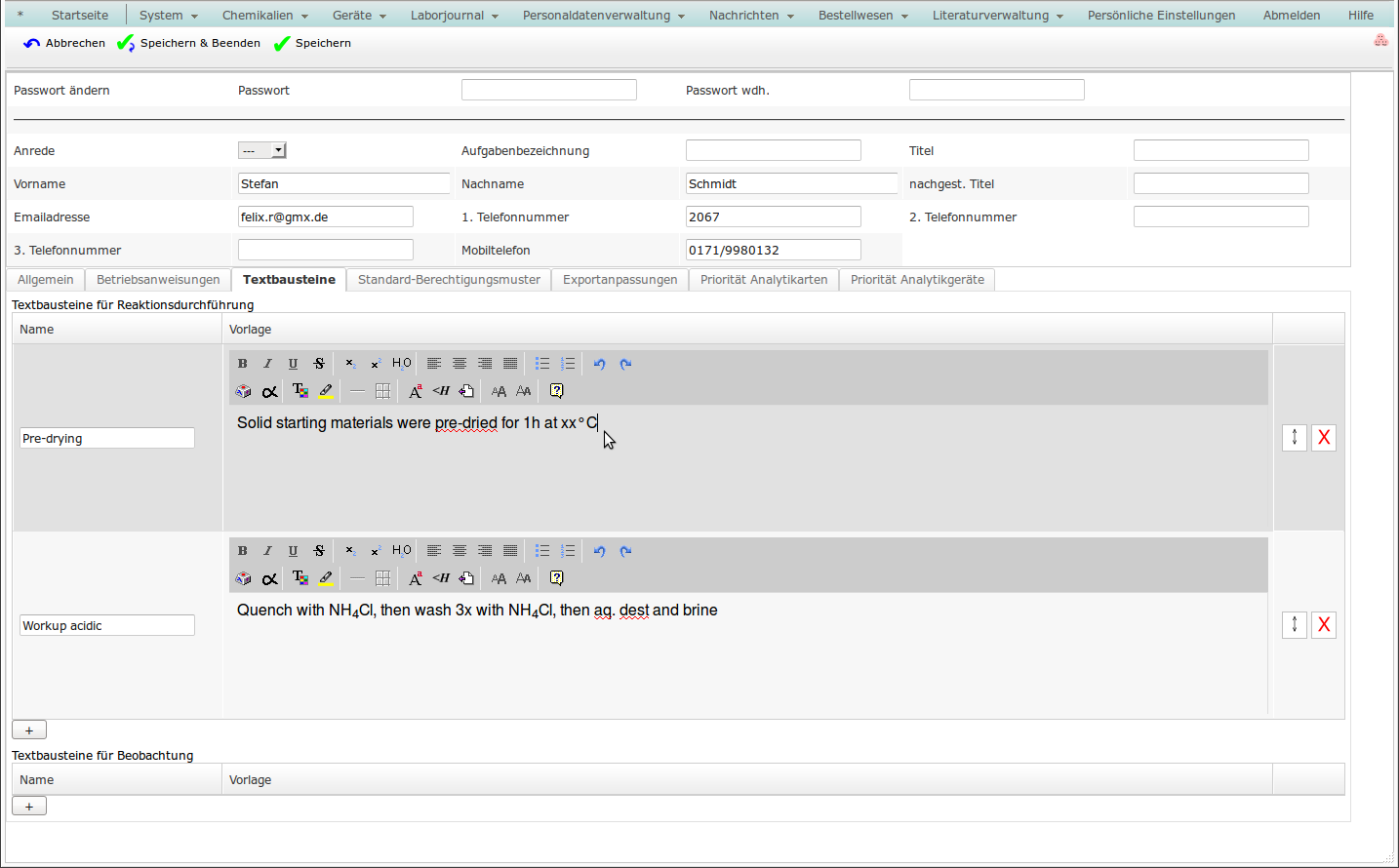1399x868 pixels.
Task: Click Speichern & Beenden
Action: coord(189,43)
